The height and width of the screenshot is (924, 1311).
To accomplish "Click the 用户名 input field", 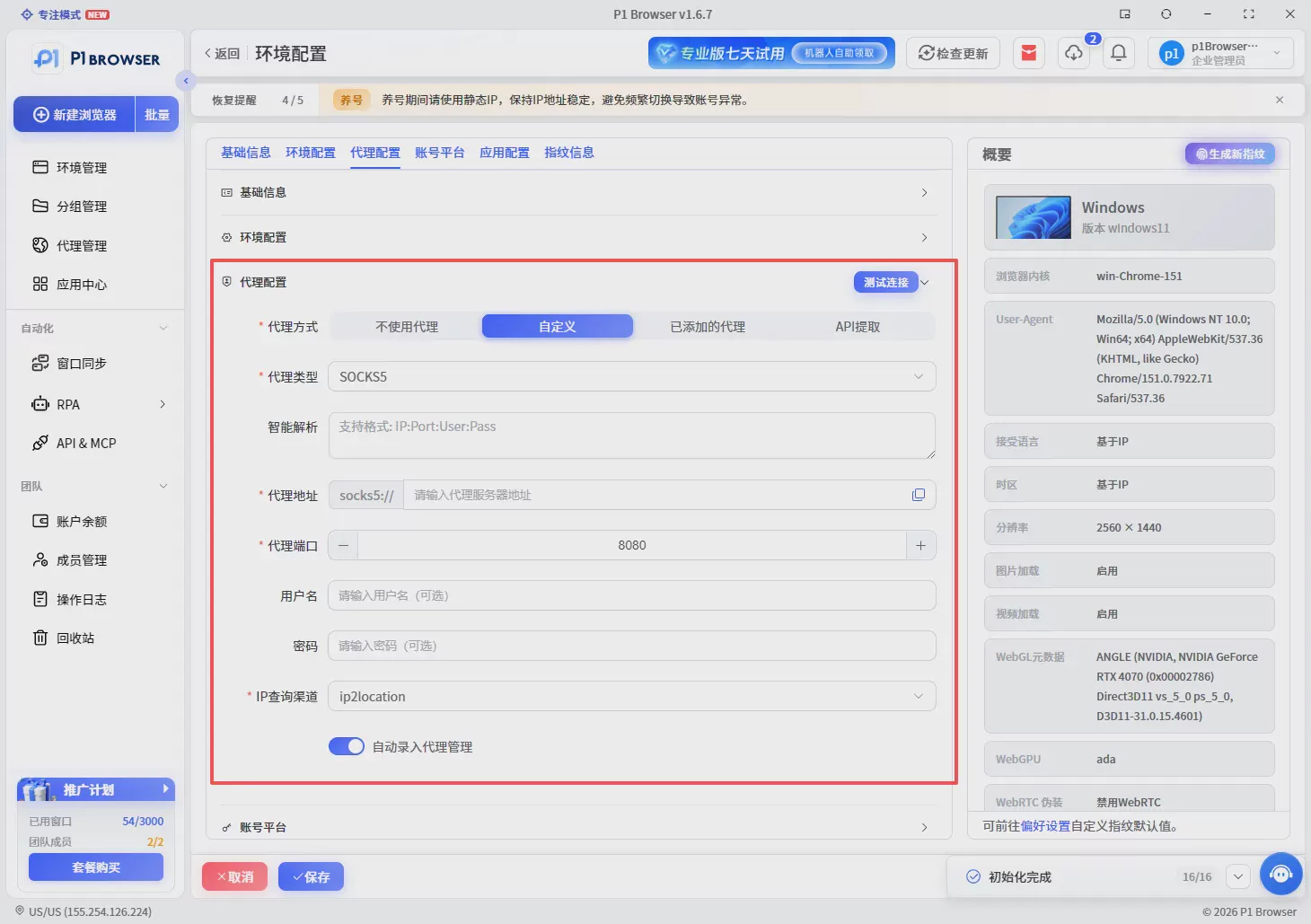I will click(x=632, y=595).
